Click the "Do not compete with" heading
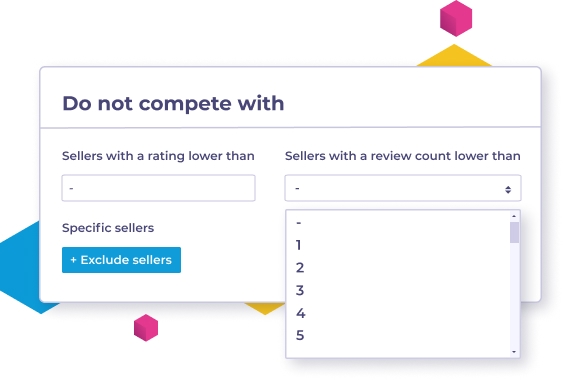 (173, 103)
